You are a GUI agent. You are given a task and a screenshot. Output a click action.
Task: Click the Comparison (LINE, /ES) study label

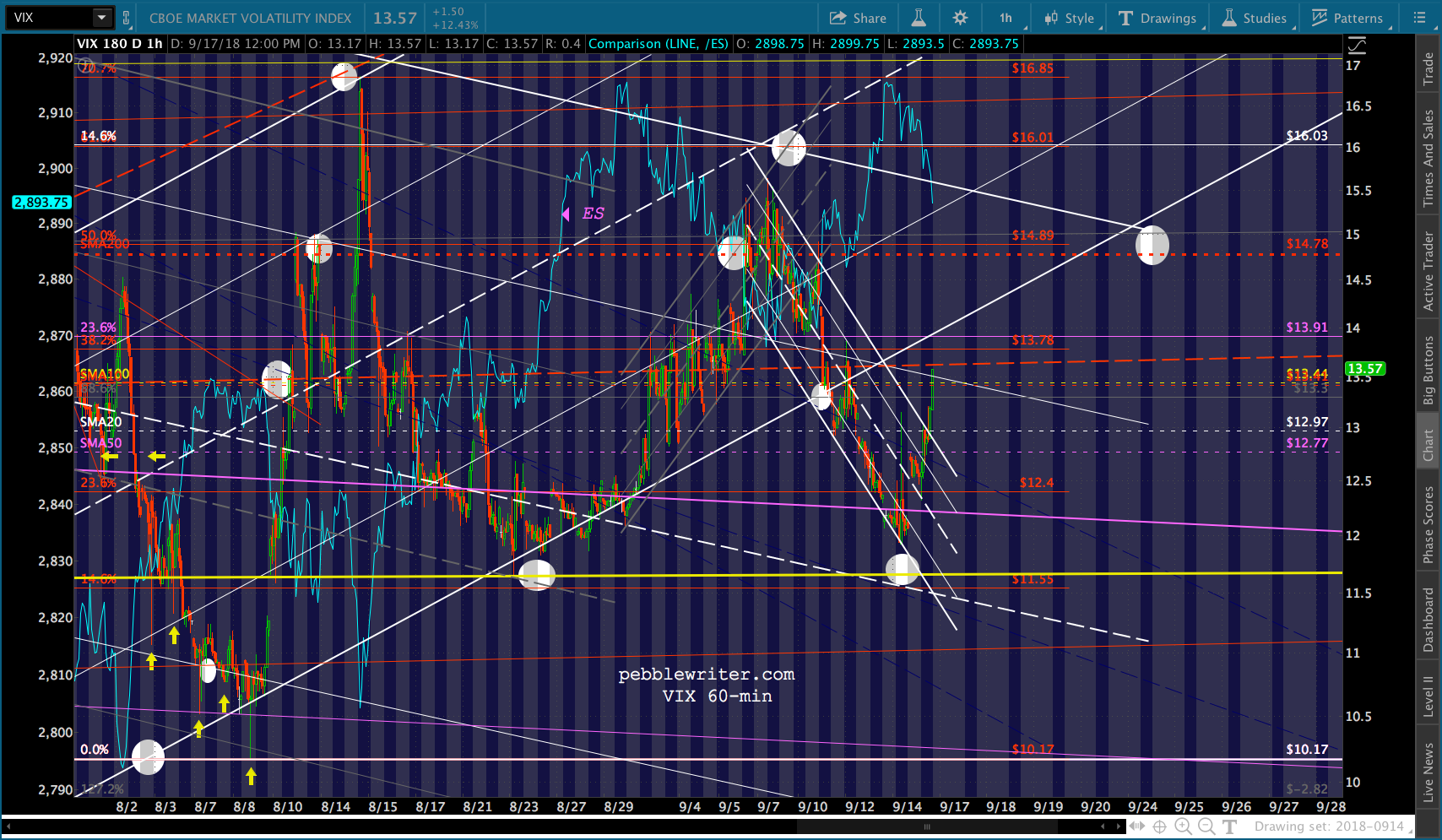point(659,44)
